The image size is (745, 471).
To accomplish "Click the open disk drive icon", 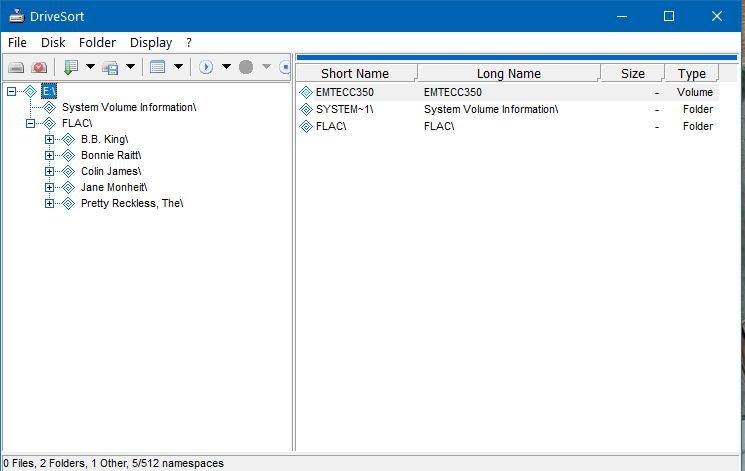I will point(16,67).
